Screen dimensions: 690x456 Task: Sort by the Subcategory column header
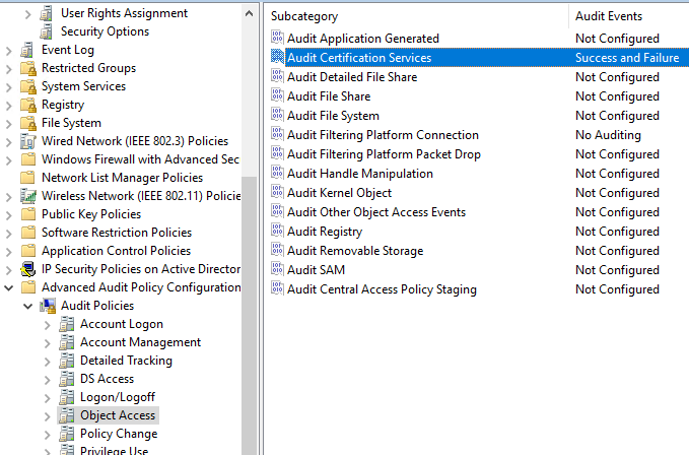pos(304,16)
